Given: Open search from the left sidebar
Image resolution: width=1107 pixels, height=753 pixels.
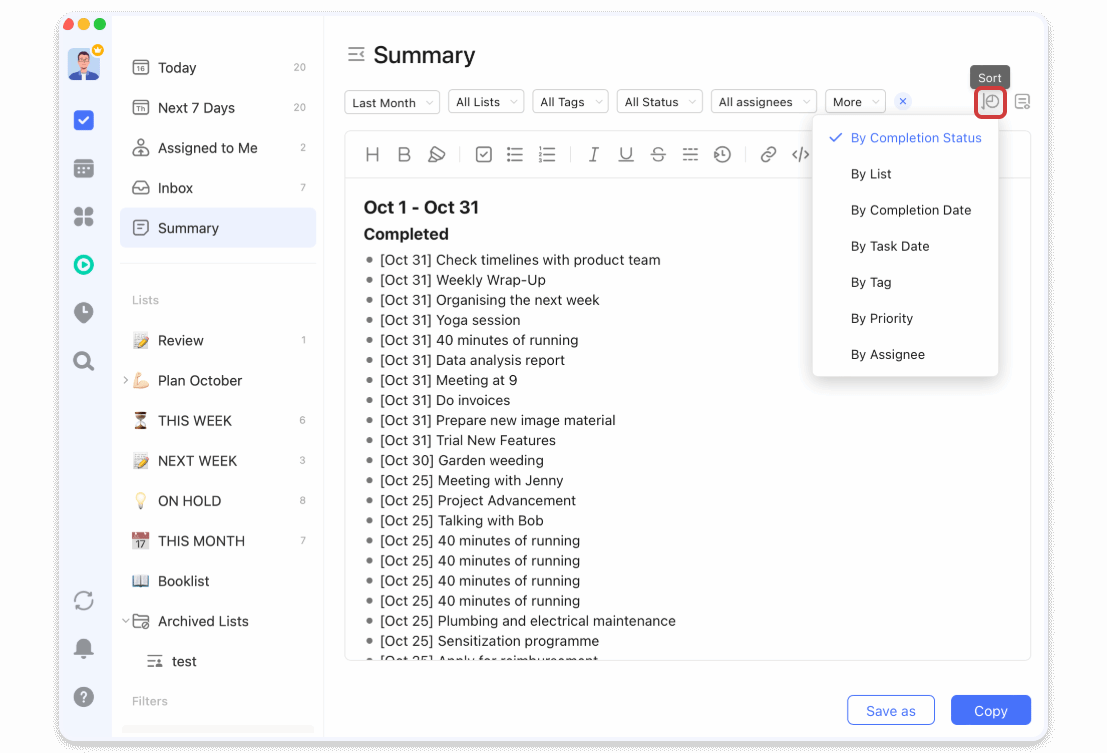Looking at the screenshot, I should pos(84,361).
